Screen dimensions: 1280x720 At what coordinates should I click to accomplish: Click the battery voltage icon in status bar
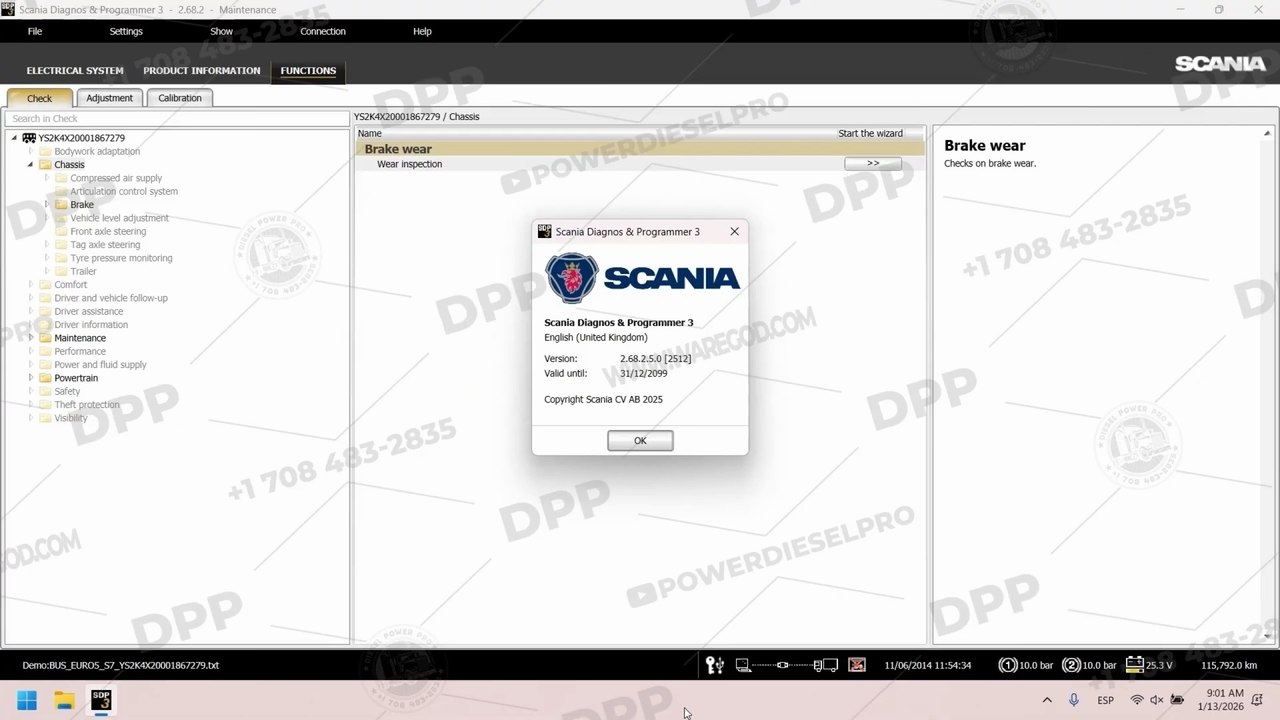tap(1134, 664)
